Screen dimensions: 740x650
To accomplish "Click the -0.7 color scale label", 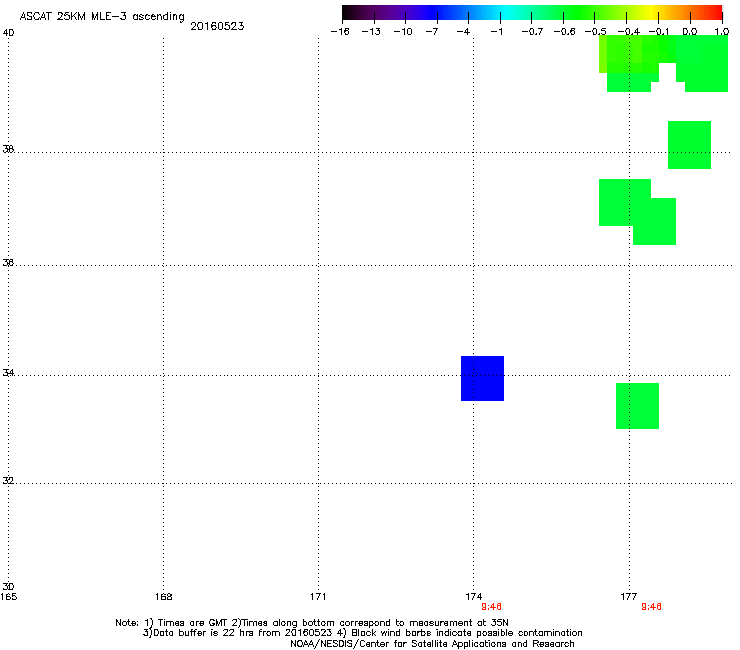I will click(x=532, y=32).
